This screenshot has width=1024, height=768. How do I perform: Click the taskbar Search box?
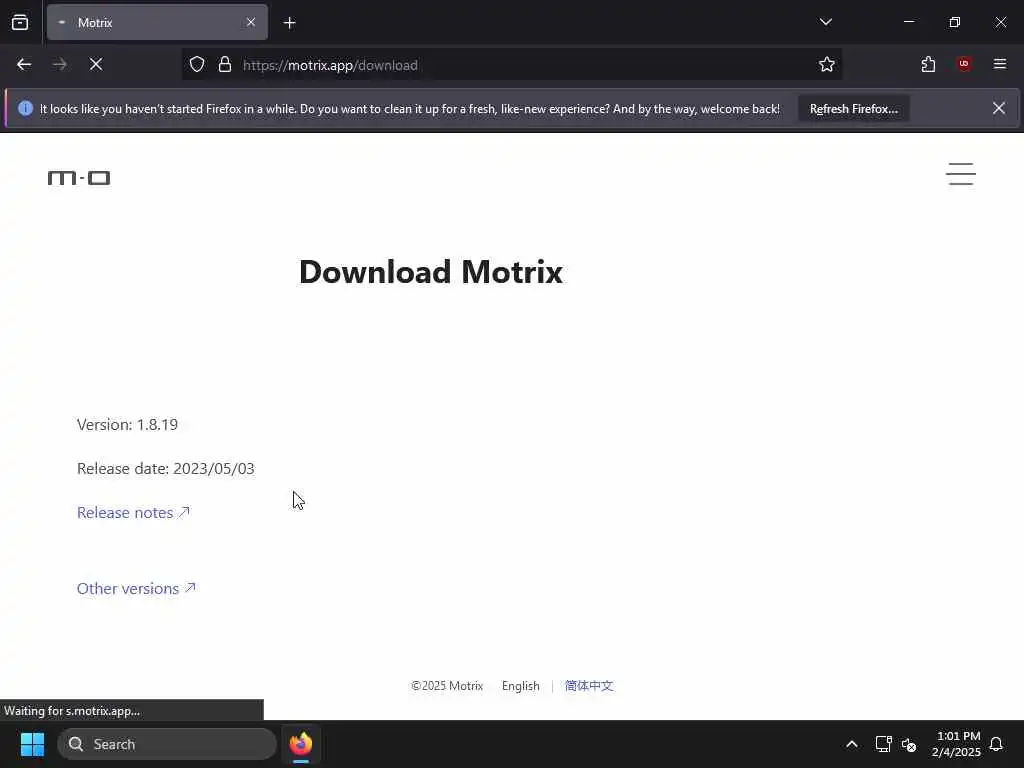click(x=167, y=744)
